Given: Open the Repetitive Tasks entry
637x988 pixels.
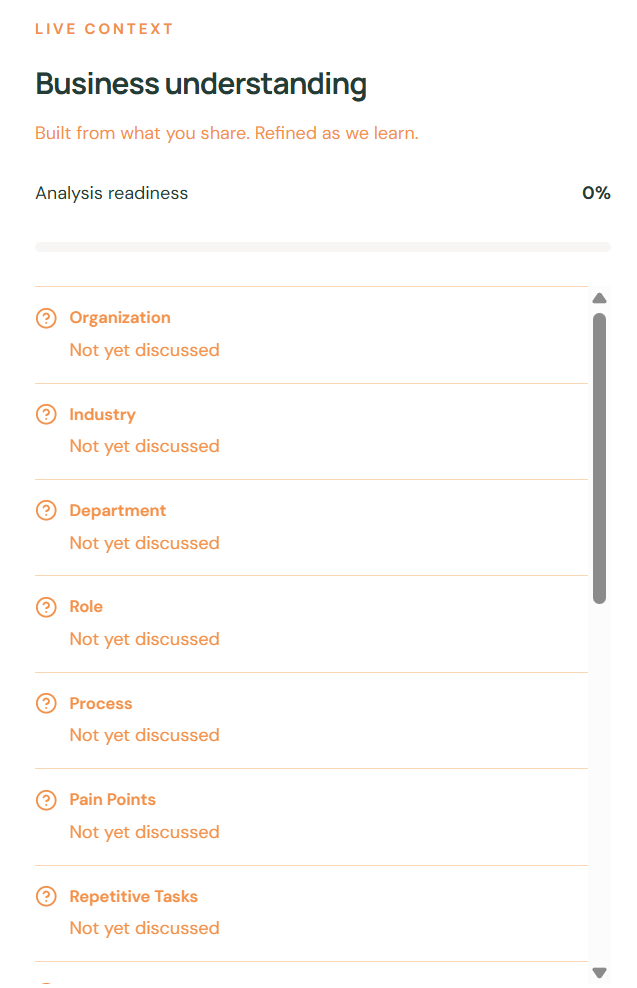Looking at the screenshot, I should click(311, 914).
